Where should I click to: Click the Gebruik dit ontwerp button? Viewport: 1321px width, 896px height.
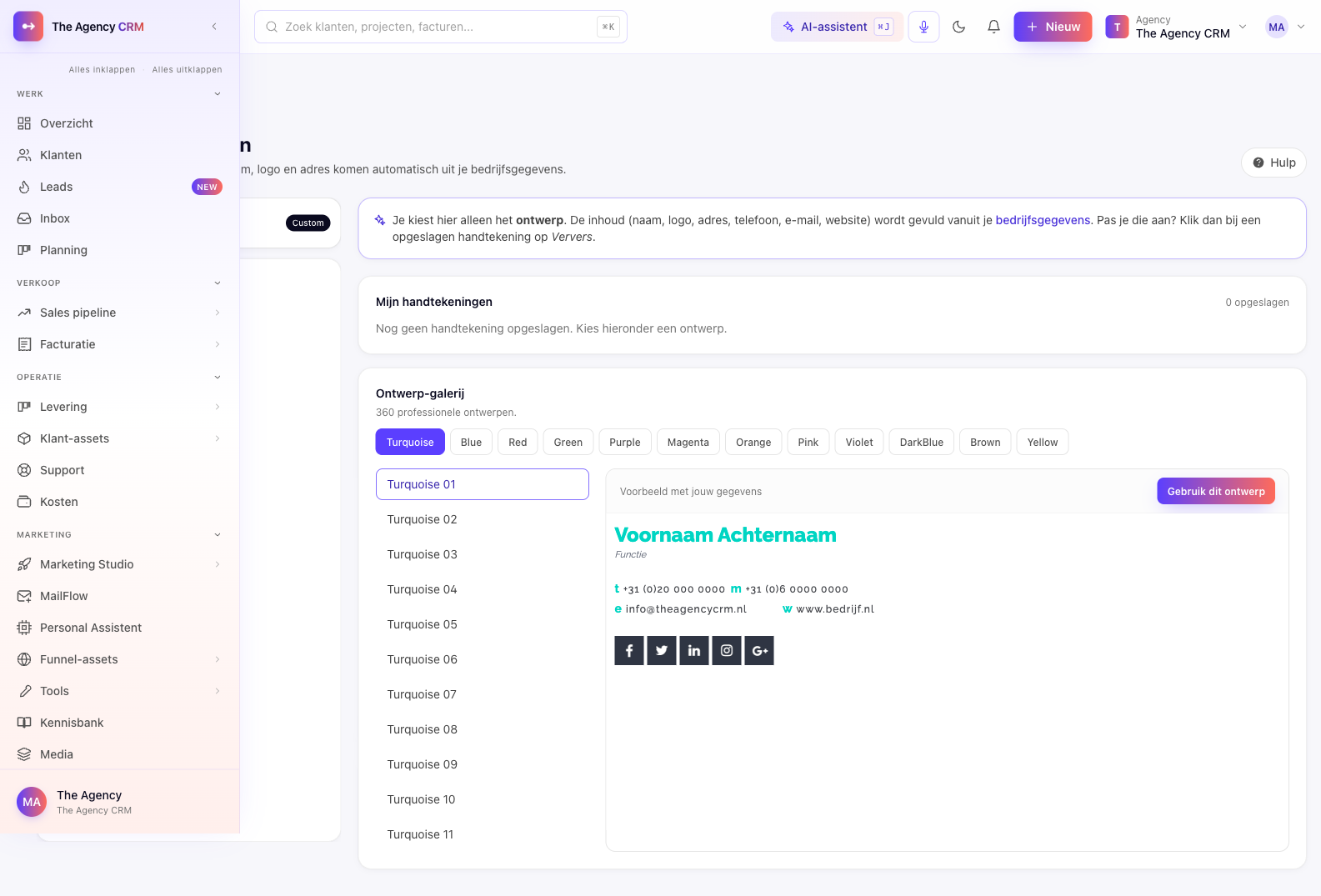click(x=1216, y=491)
